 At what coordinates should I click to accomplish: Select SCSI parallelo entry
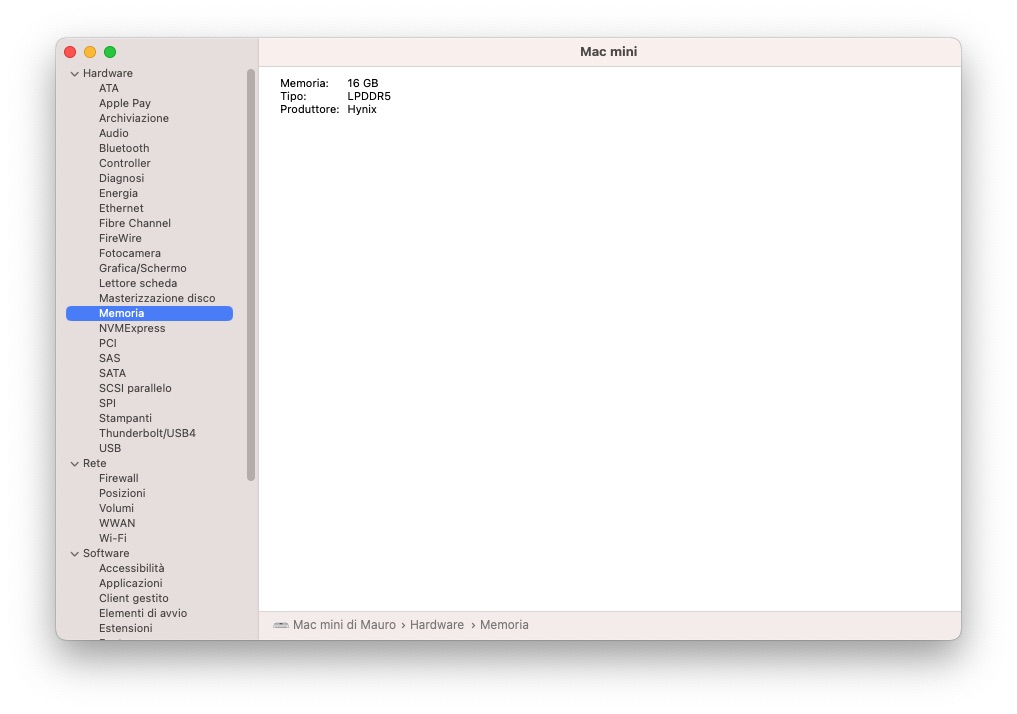(x=135, y=388)
